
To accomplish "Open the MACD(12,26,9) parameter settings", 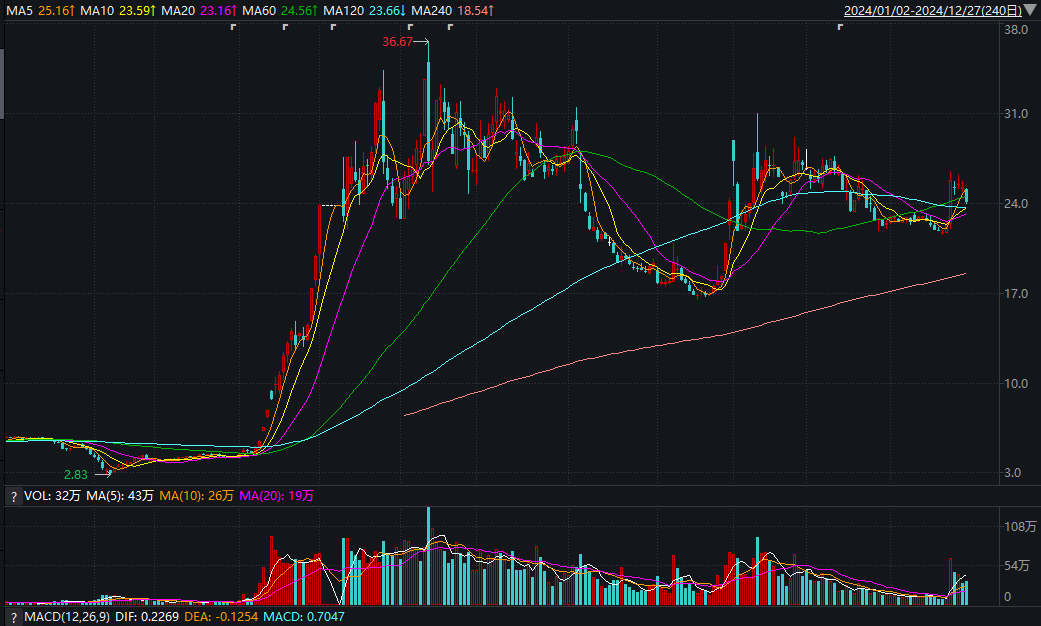I will [x=67, y=617].
